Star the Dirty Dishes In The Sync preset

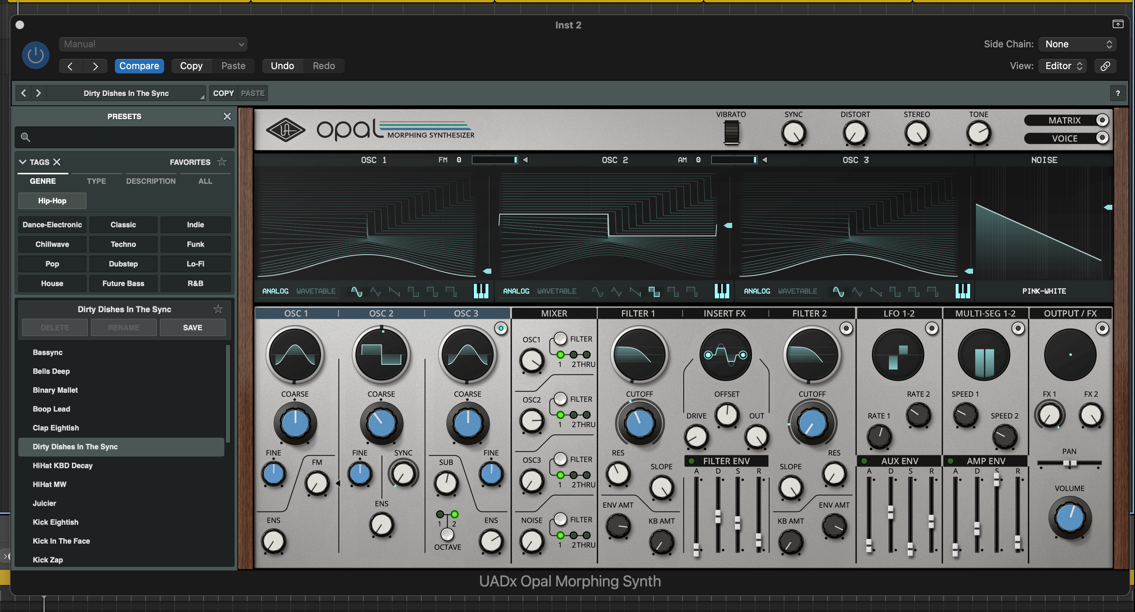(x=218, y=309)
